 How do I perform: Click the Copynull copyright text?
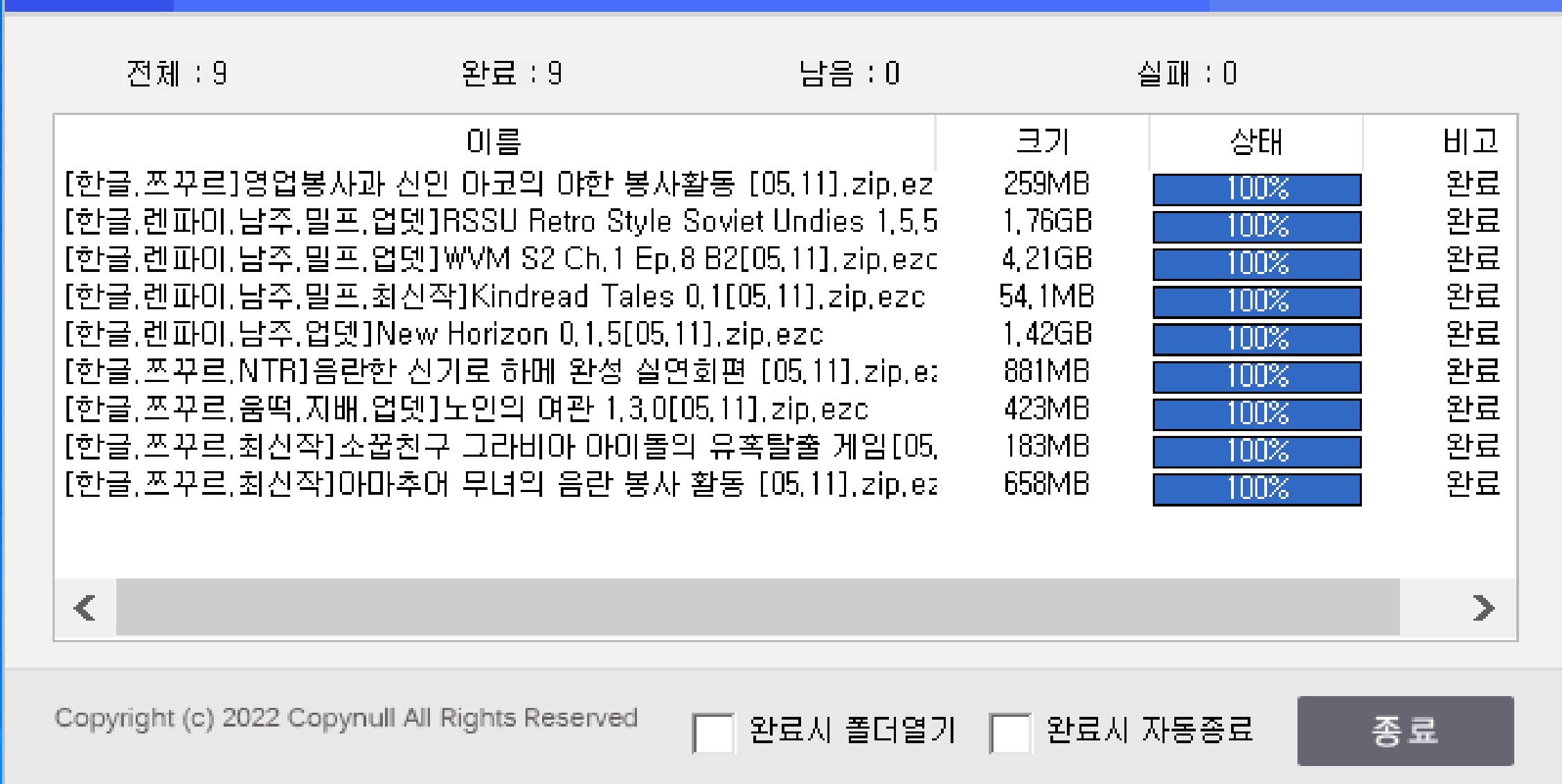point(345,718)
